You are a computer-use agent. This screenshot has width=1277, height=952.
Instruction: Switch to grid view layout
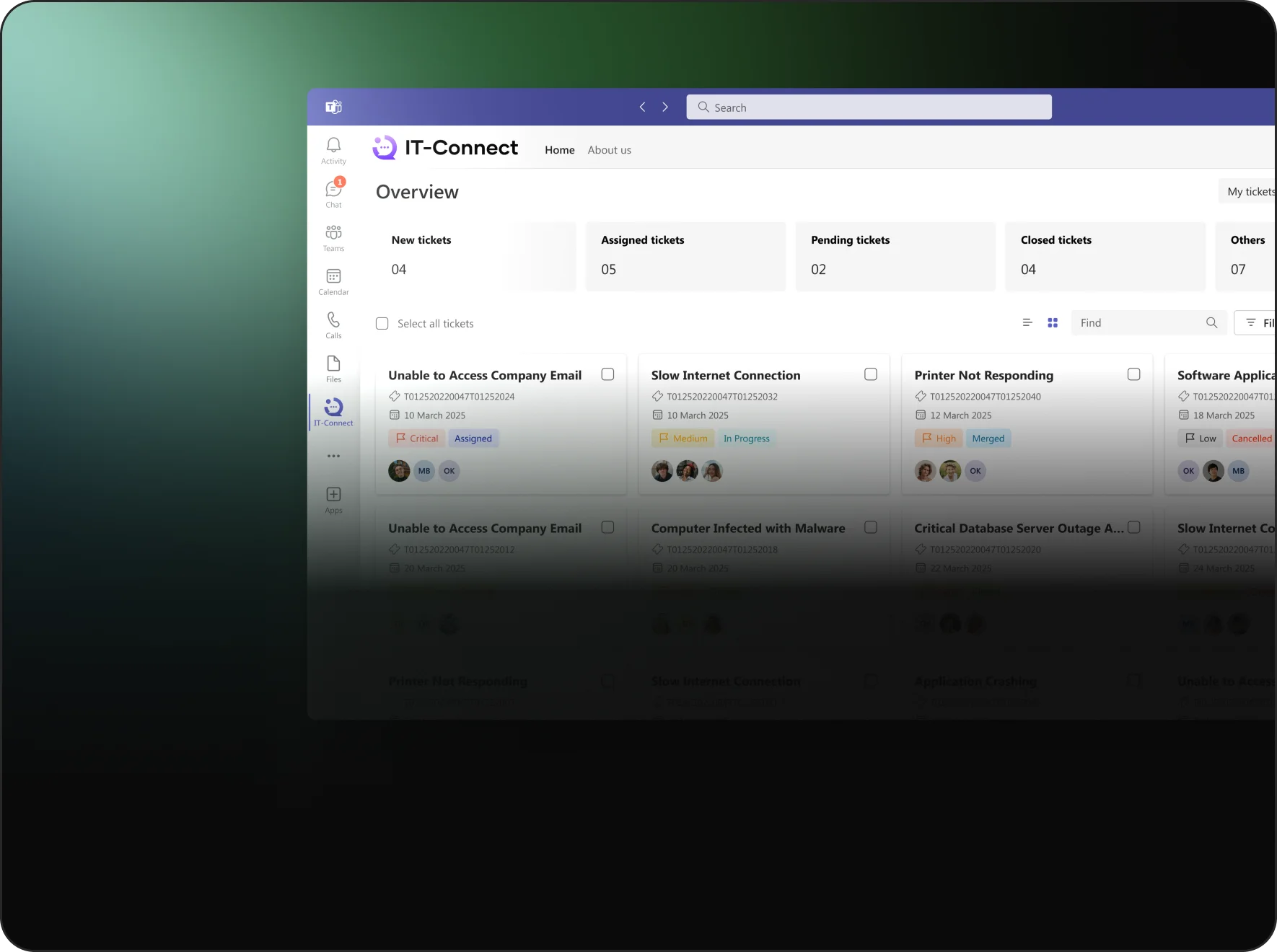[x=1053, y=323]
